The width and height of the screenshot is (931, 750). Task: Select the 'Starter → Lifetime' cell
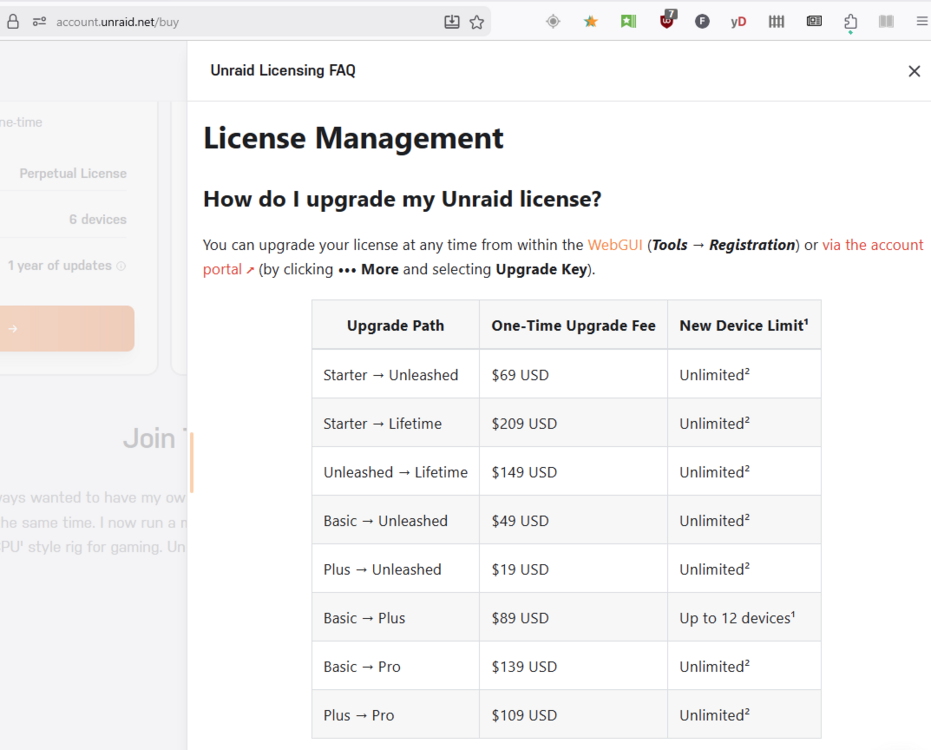point(395,423)
